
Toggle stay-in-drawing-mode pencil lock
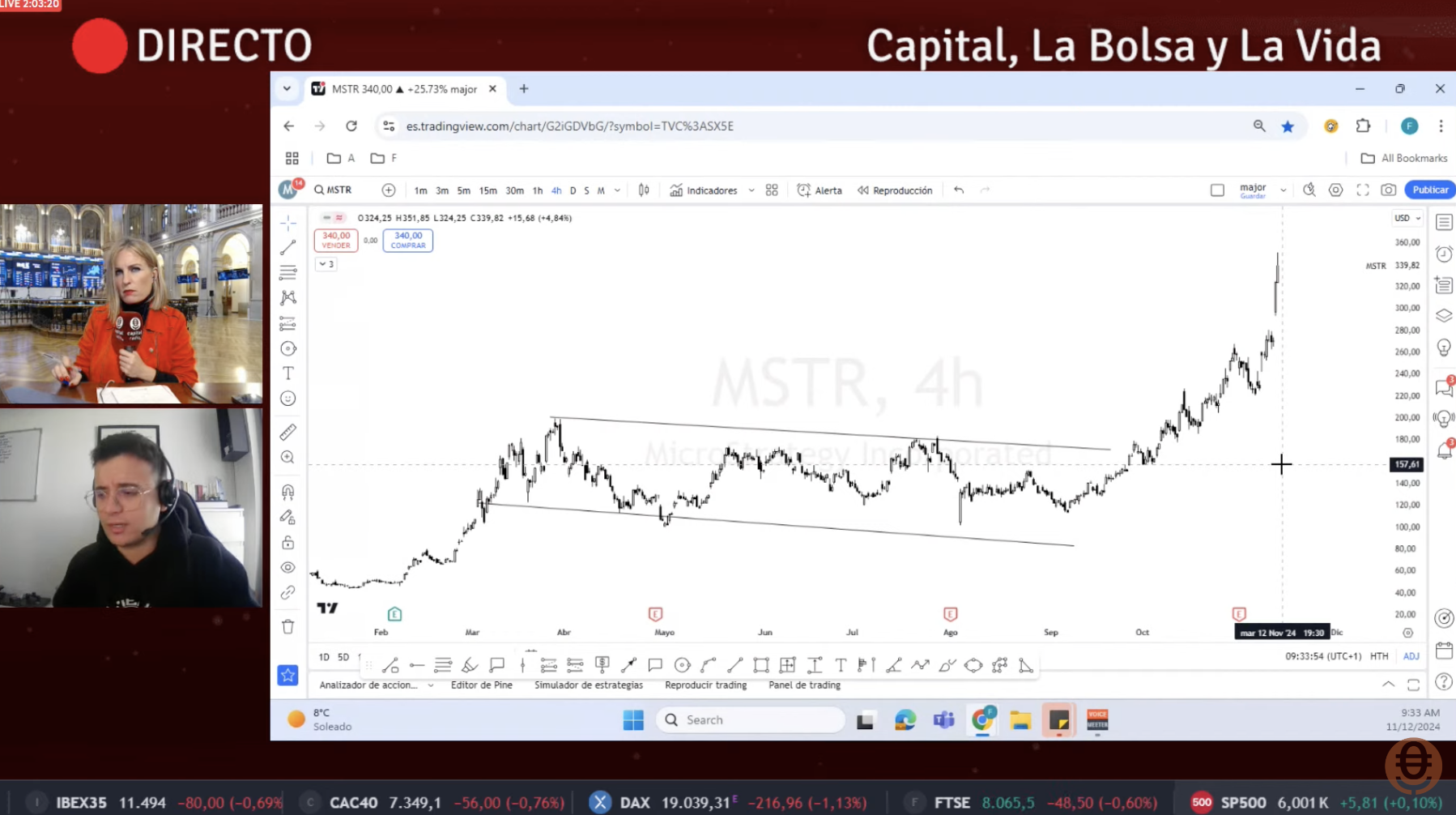(288, 517)
